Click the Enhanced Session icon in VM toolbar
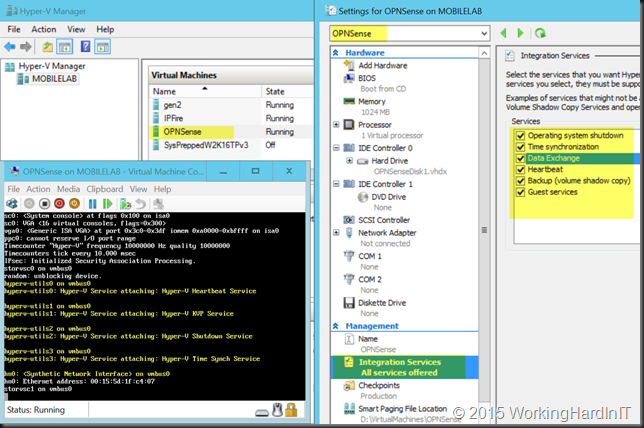Viewport: 644px width, 428px height. pyautogui.click(x=158, y=203)
